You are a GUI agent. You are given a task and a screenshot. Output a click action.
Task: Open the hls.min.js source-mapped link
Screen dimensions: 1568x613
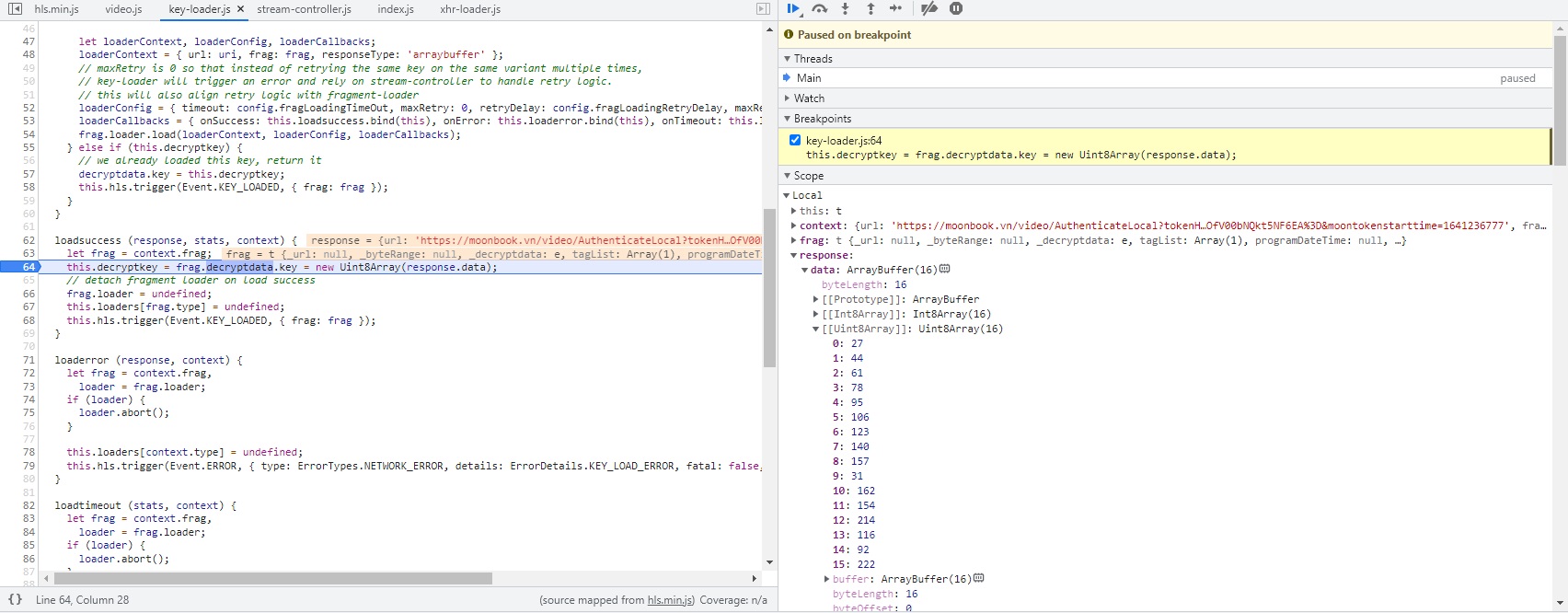click(x=670, y=600)
